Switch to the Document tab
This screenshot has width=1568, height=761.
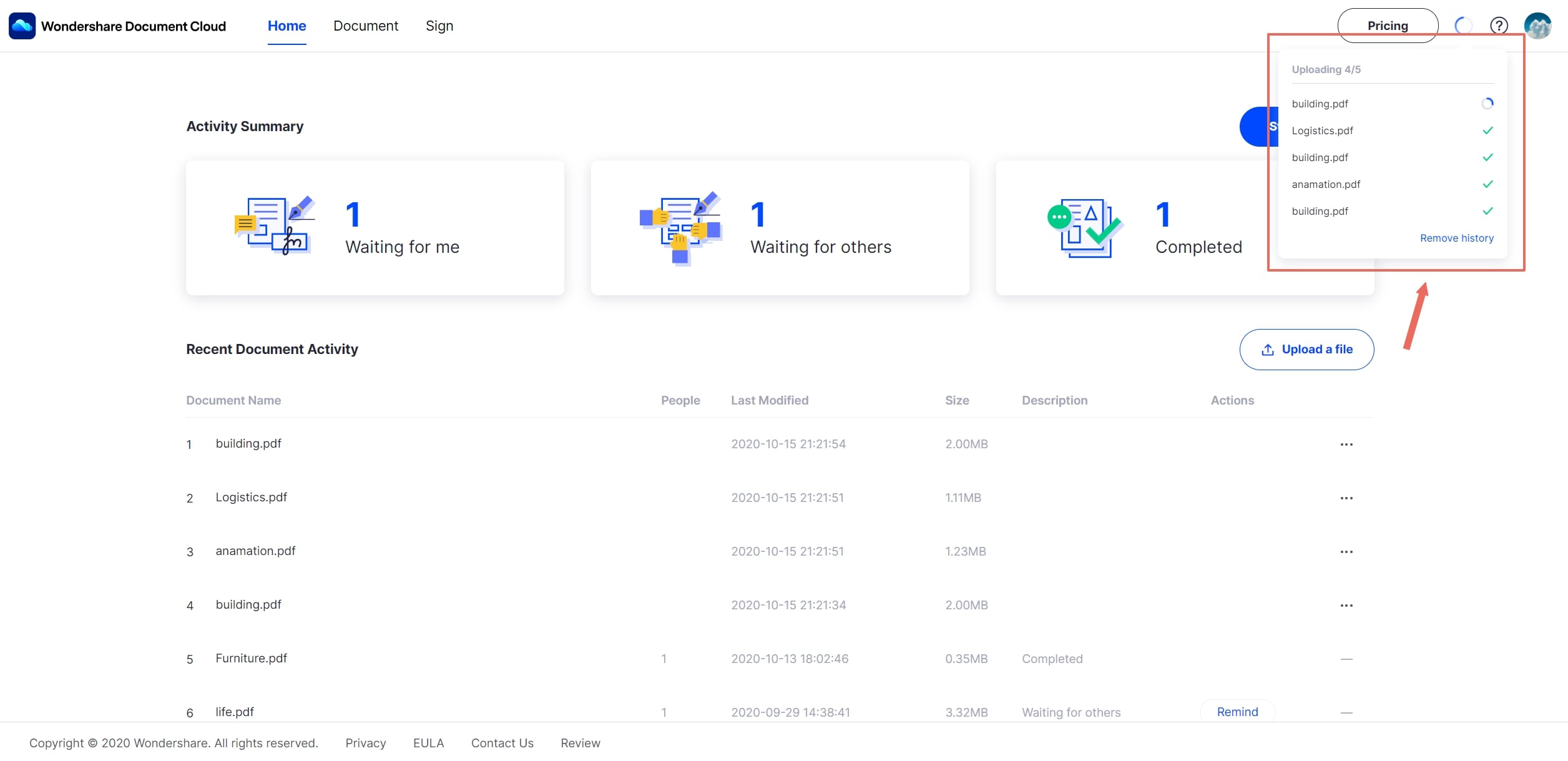[x=365, y=26]
